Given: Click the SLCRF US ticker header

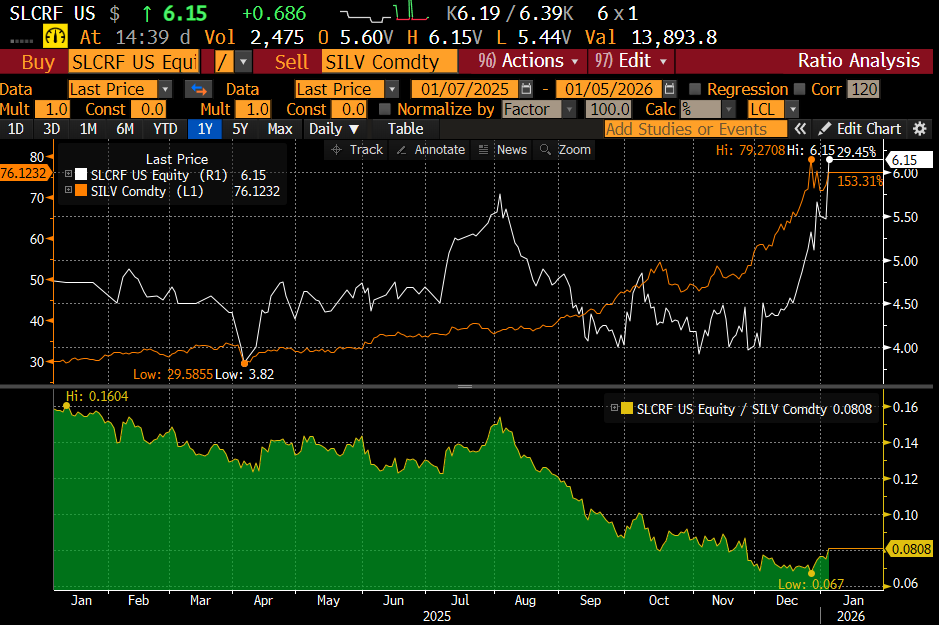Looking at the screenshot, I should tap(52, 13).
